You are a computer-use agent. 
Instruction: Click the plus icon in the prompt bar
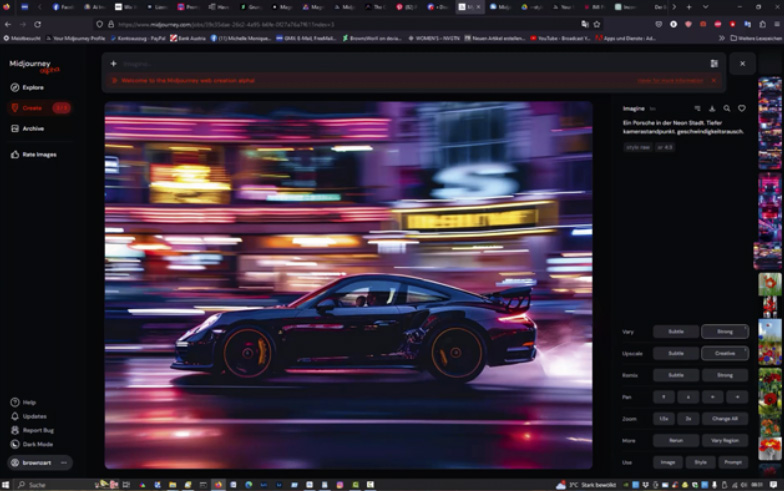pyautogui.click(x=113, y=63)
